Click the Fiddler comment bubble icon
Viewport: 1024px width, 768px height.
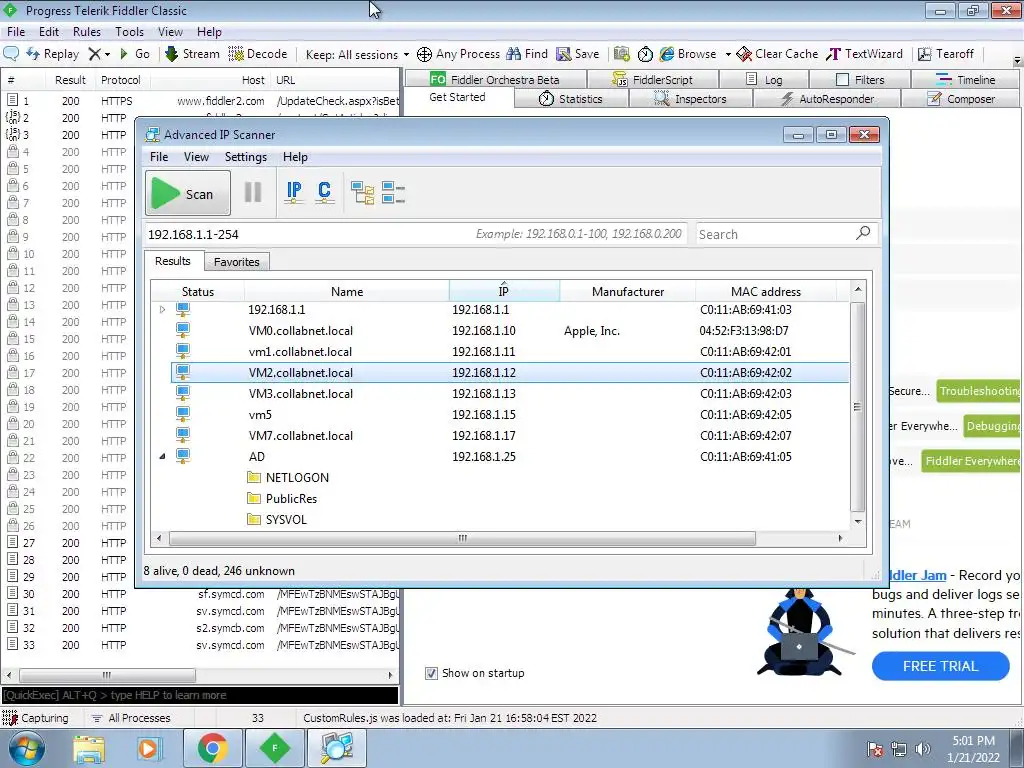coord(11,54)
